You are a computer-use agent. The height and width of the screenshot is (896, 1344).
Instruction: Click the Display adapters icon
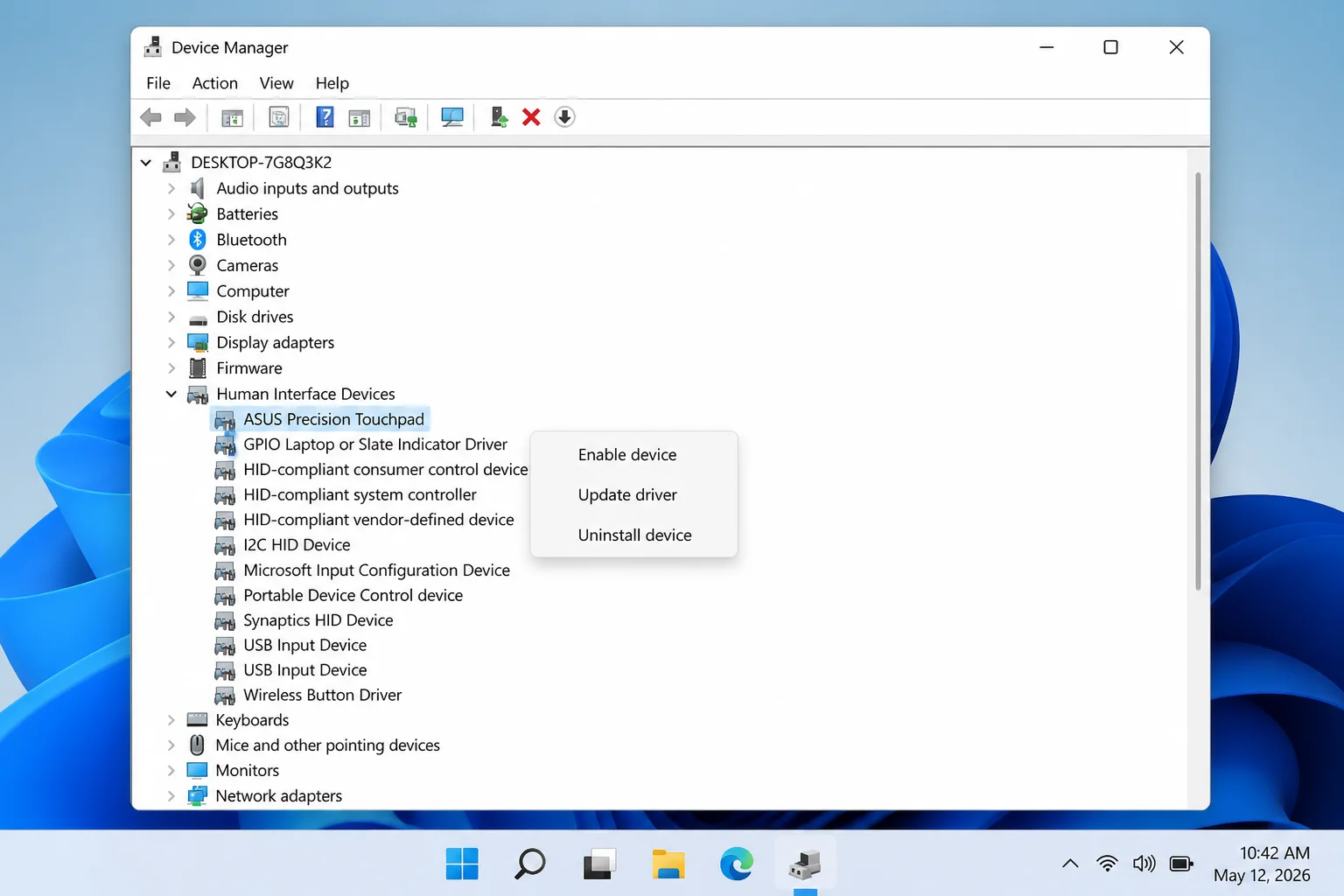point(198,342)
